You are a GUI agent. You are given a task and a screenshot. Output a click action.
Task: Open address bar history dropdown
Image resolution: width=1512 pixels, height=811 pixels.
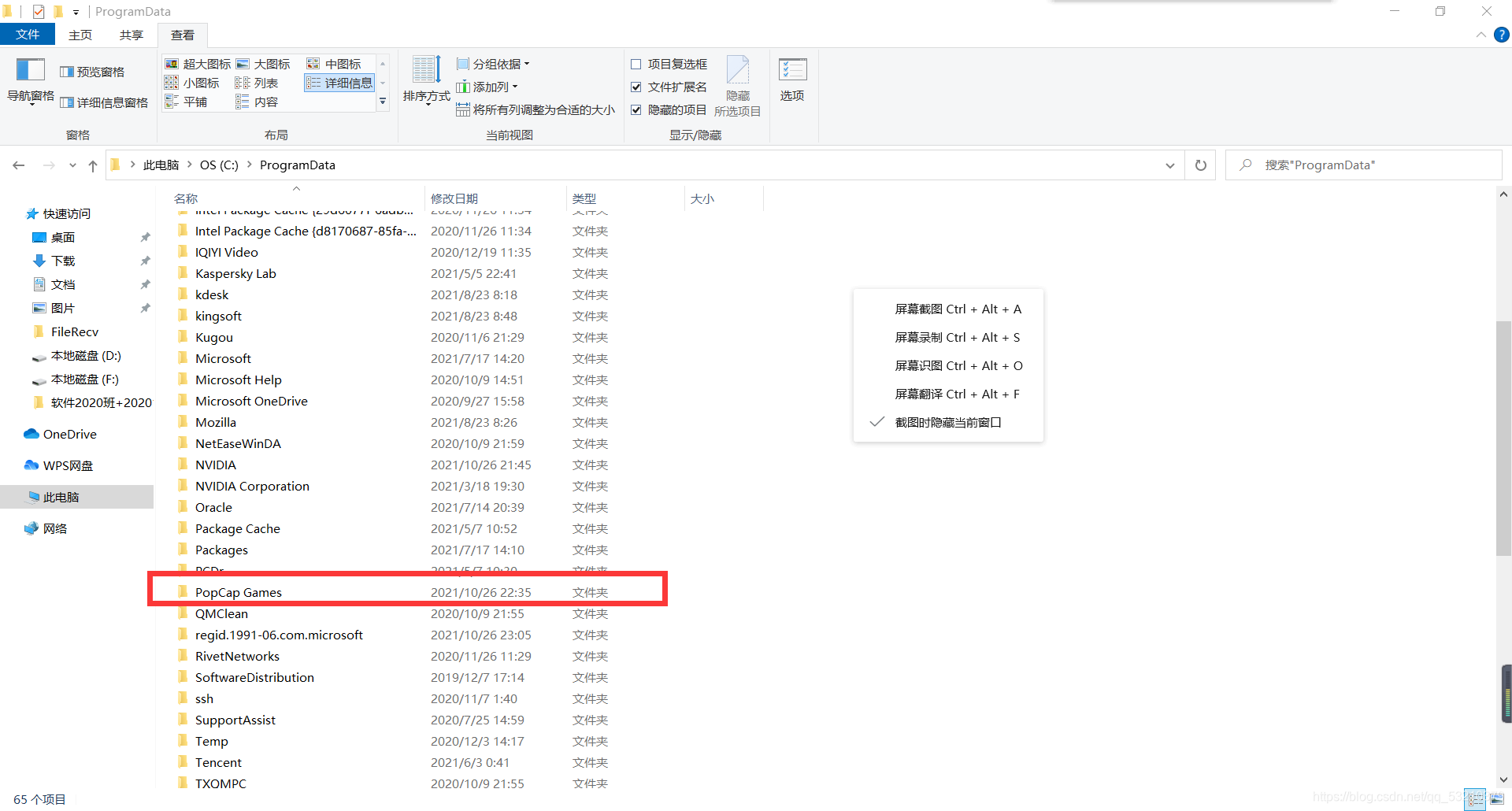point(1170,165)
